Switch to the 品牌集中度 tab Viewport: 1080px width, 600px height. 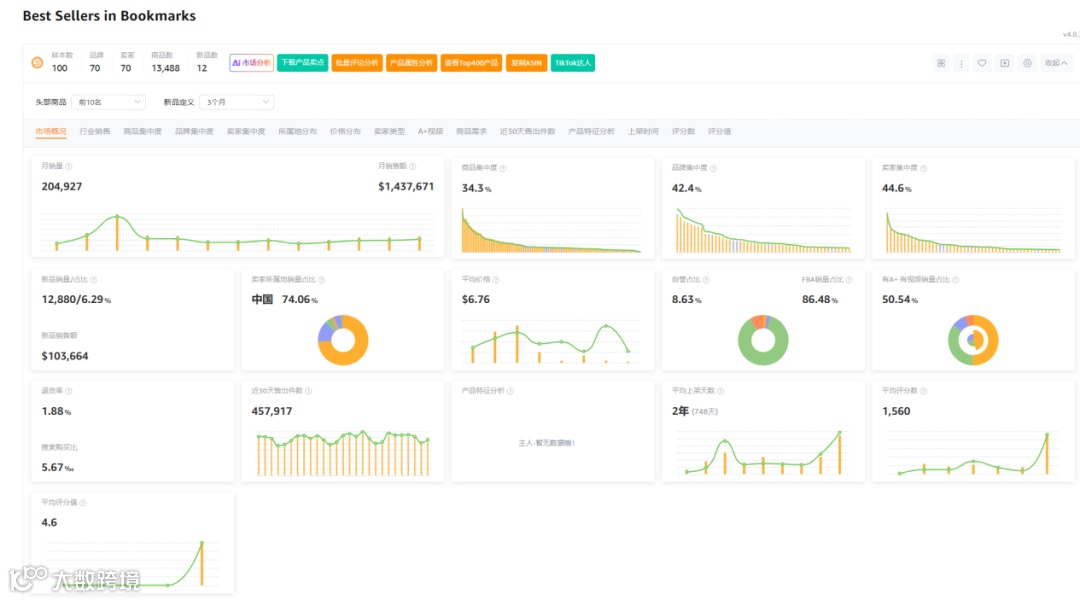pyautogui.click(x=194, y=131)
